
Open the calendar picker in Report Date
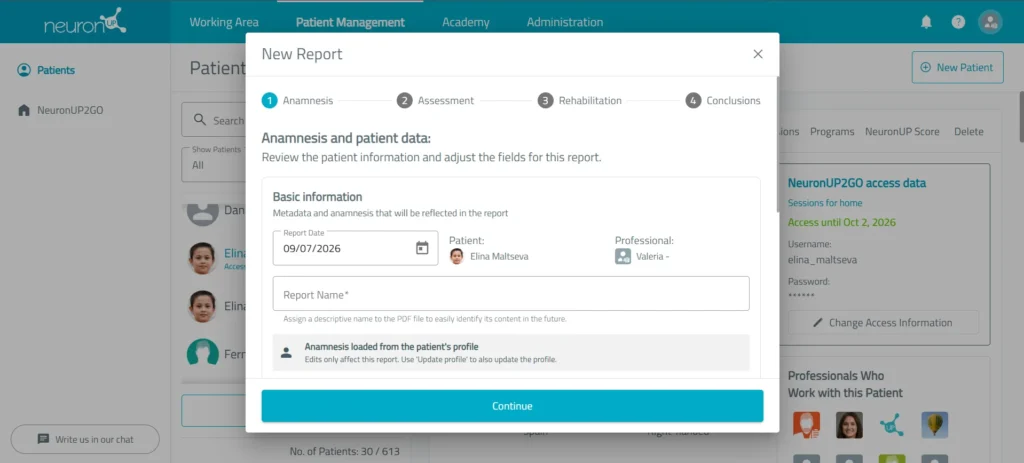point(422,248)
